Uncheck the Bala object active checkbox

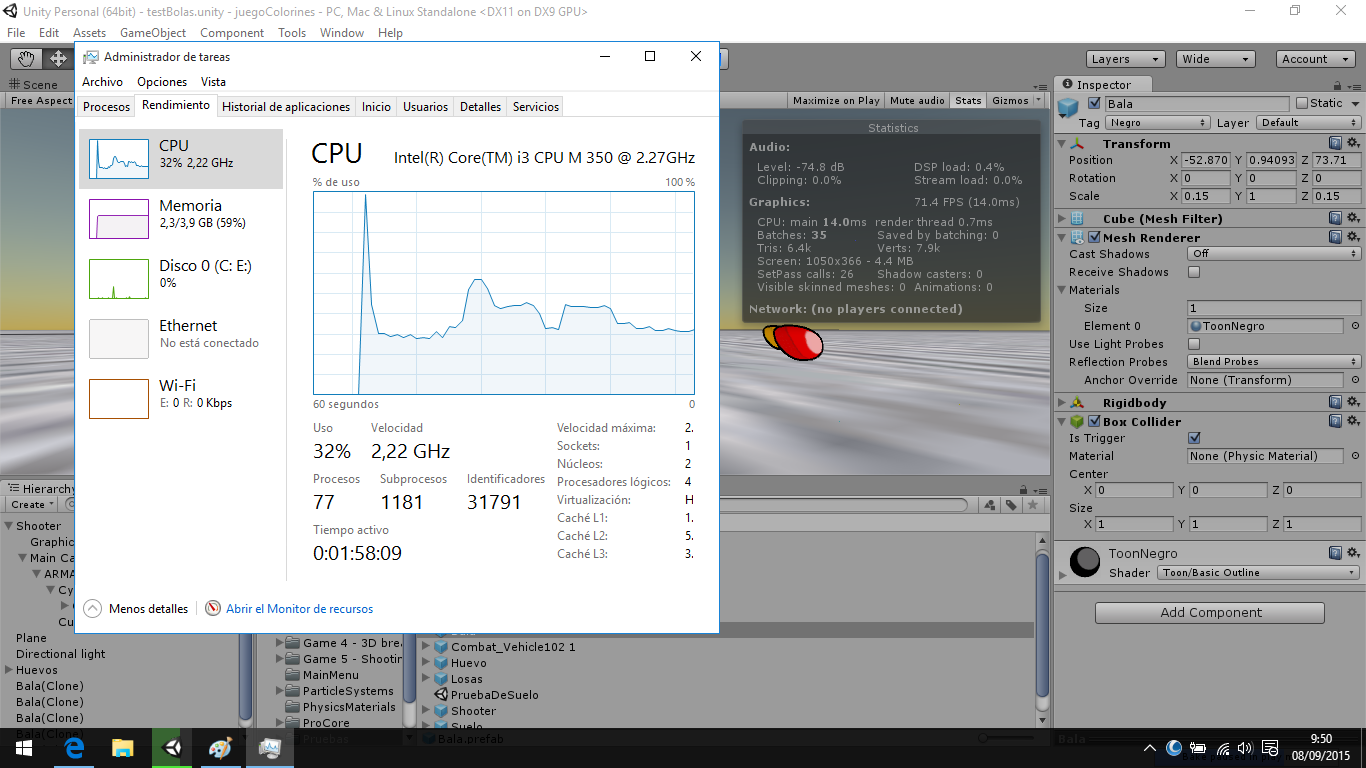point(1094,103)
